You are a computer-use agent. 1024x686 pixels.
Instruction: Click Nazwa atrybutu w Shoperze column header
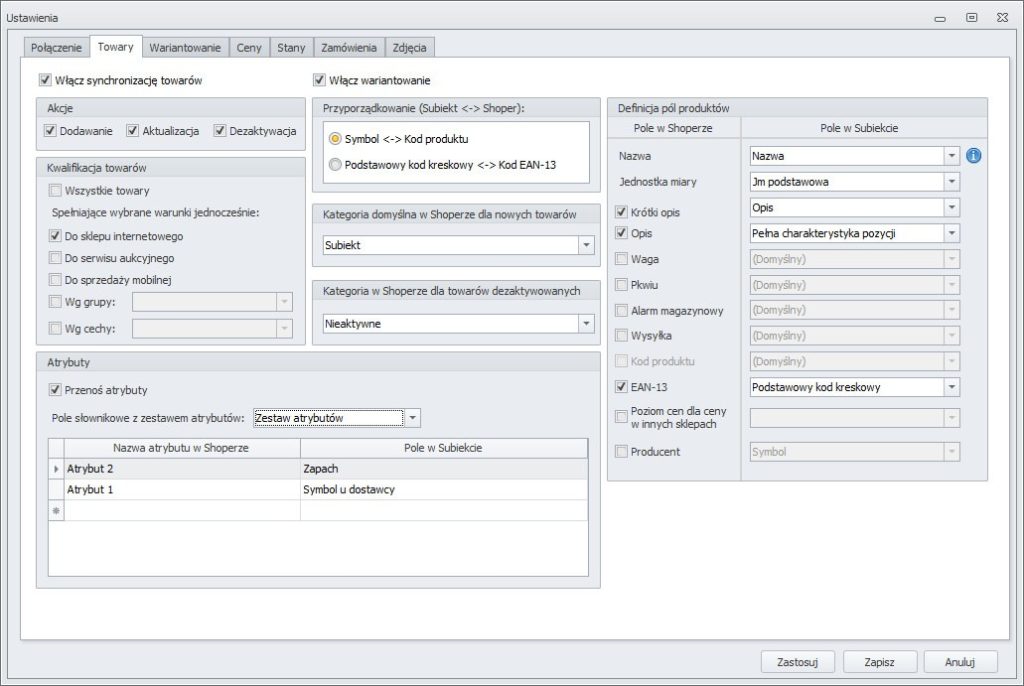tap(182, 448)
